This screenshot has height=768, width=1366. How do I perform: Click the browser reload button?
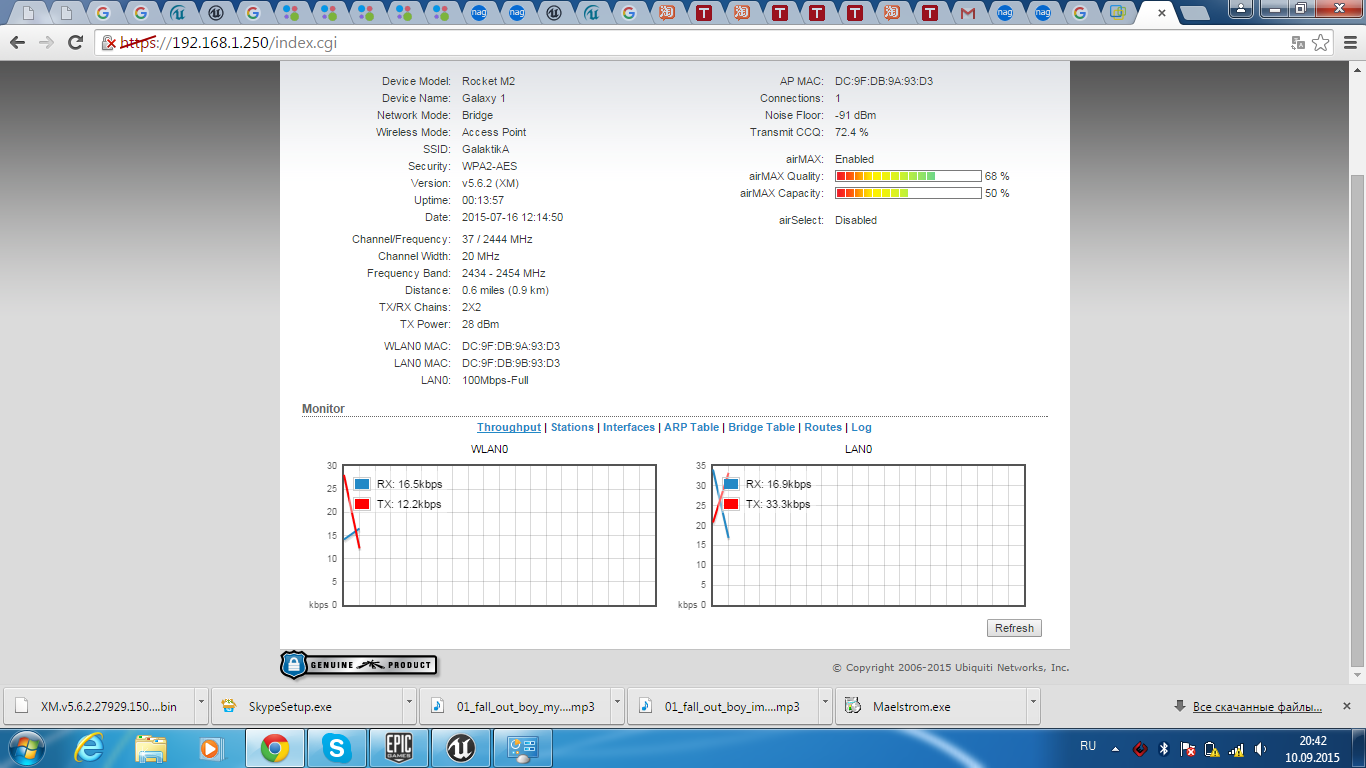click(75, 42)
